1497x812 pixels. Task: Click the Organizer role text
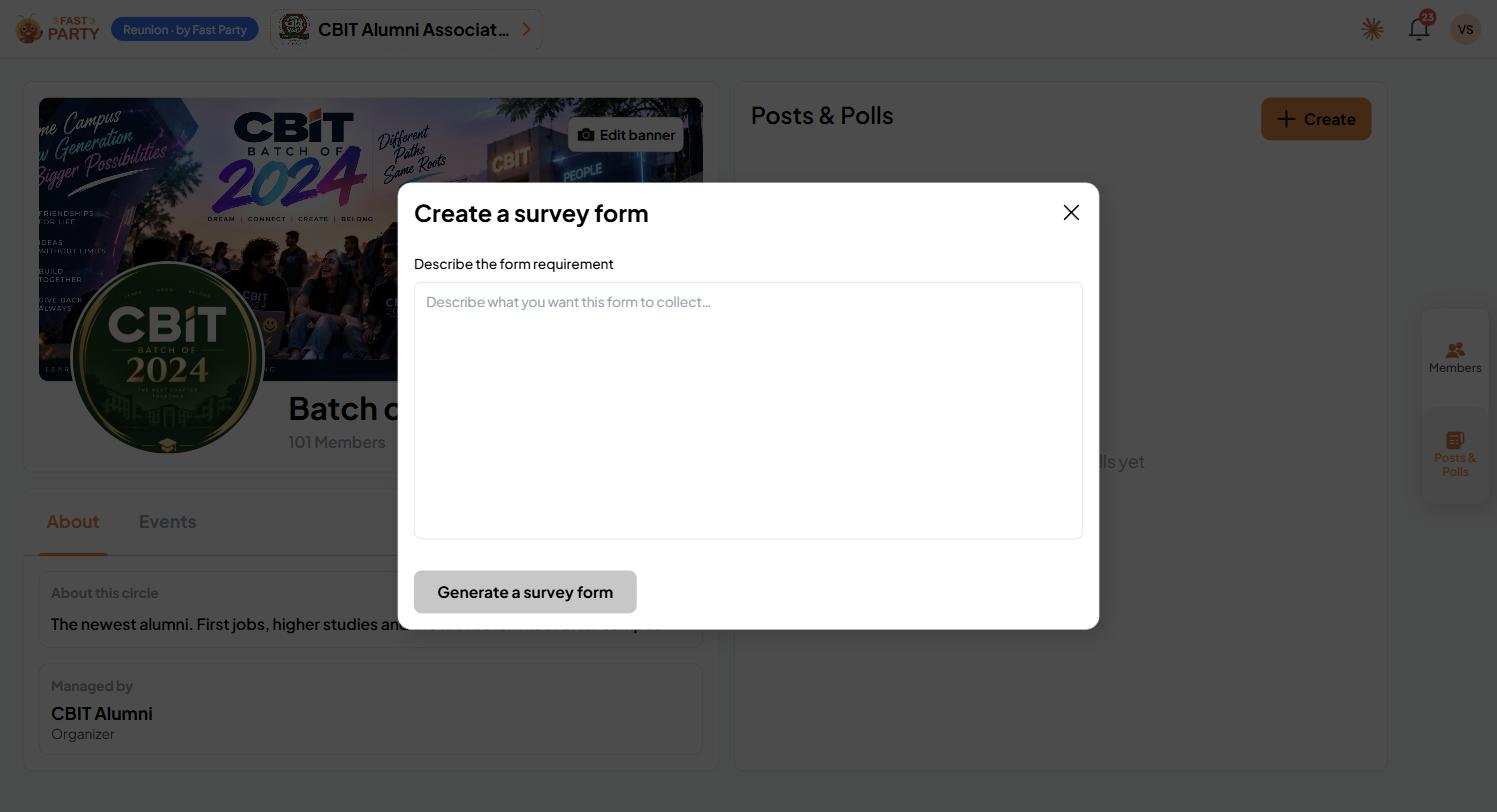pyautogui.click(x=83, y=734)
